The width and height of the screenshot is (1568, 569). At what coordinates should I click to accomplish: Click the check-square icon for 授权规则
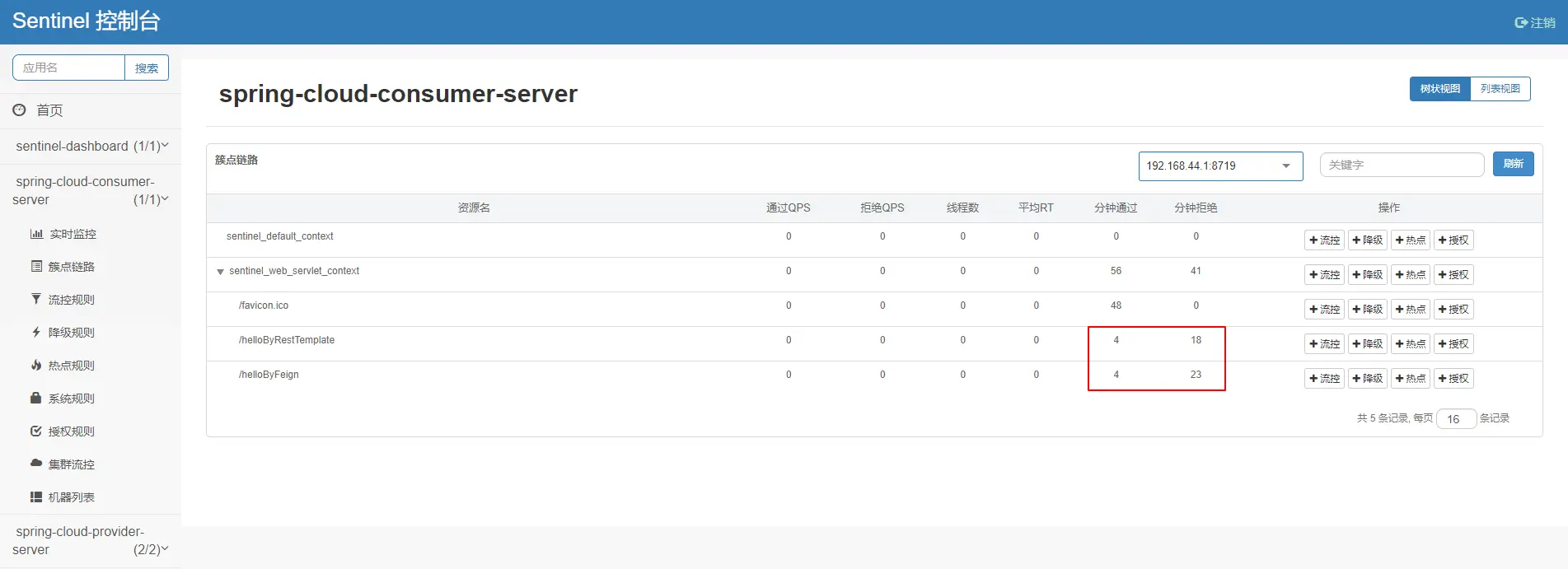tap(36, 431)
